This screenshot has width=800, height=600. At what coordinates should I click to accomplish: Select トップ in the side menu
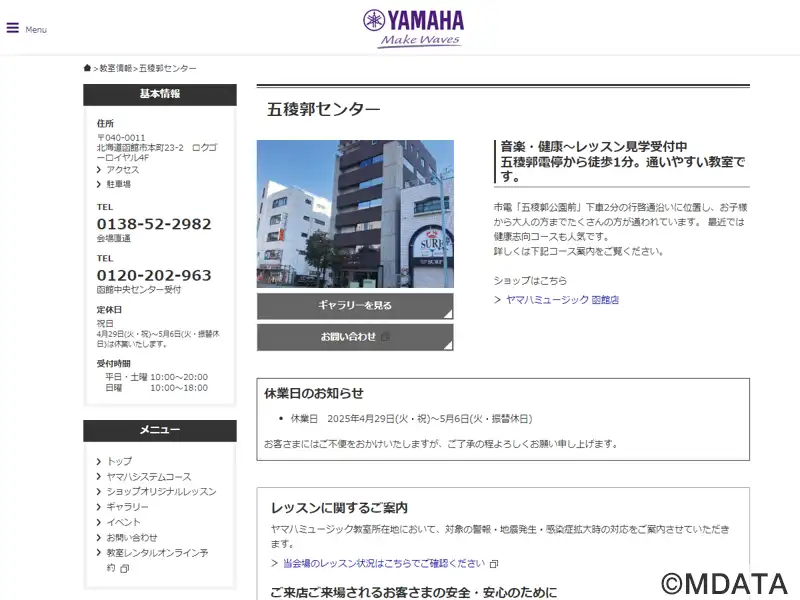(x=119, y=461)
